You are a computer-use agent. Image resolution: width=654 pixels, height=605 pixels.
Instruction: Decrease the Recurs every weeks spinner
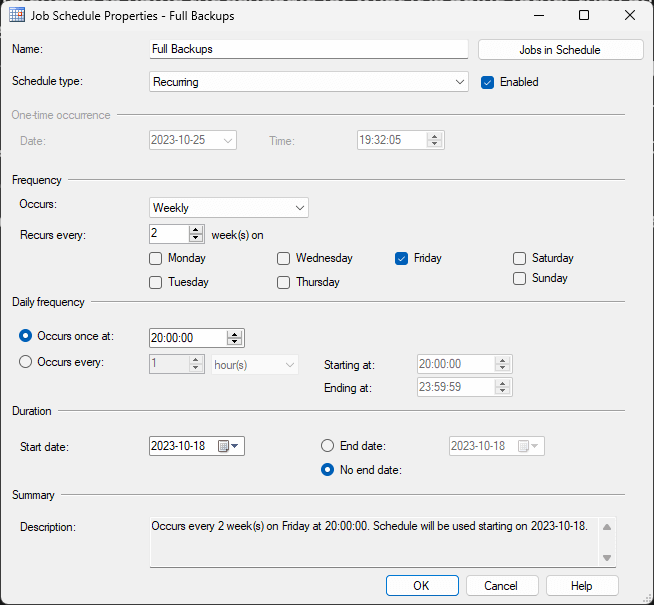tap(196, 239)
